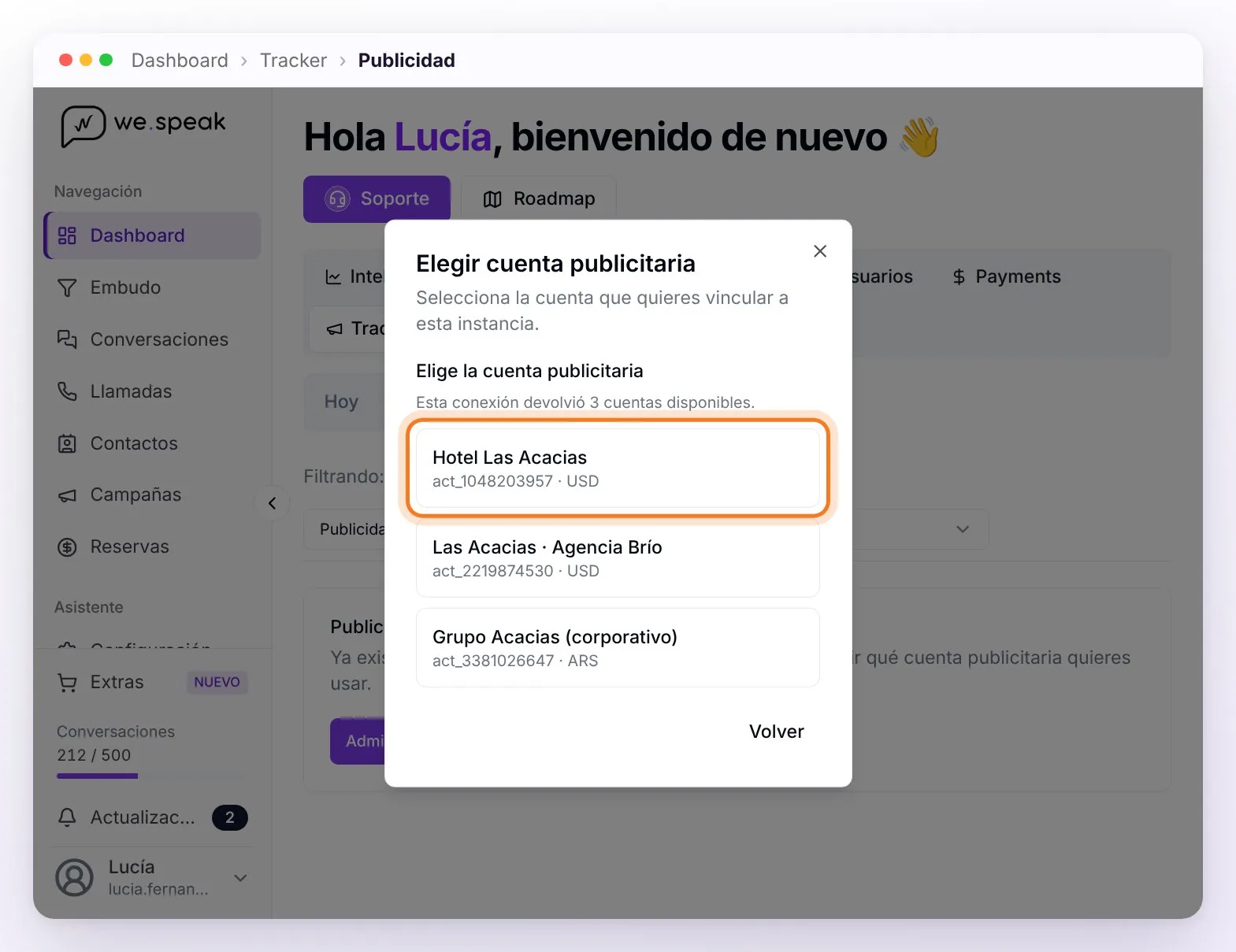Click the Conversaciones speech bubbles icon
This screenshot has height=952, width=1236.
(x=67, y=339)
